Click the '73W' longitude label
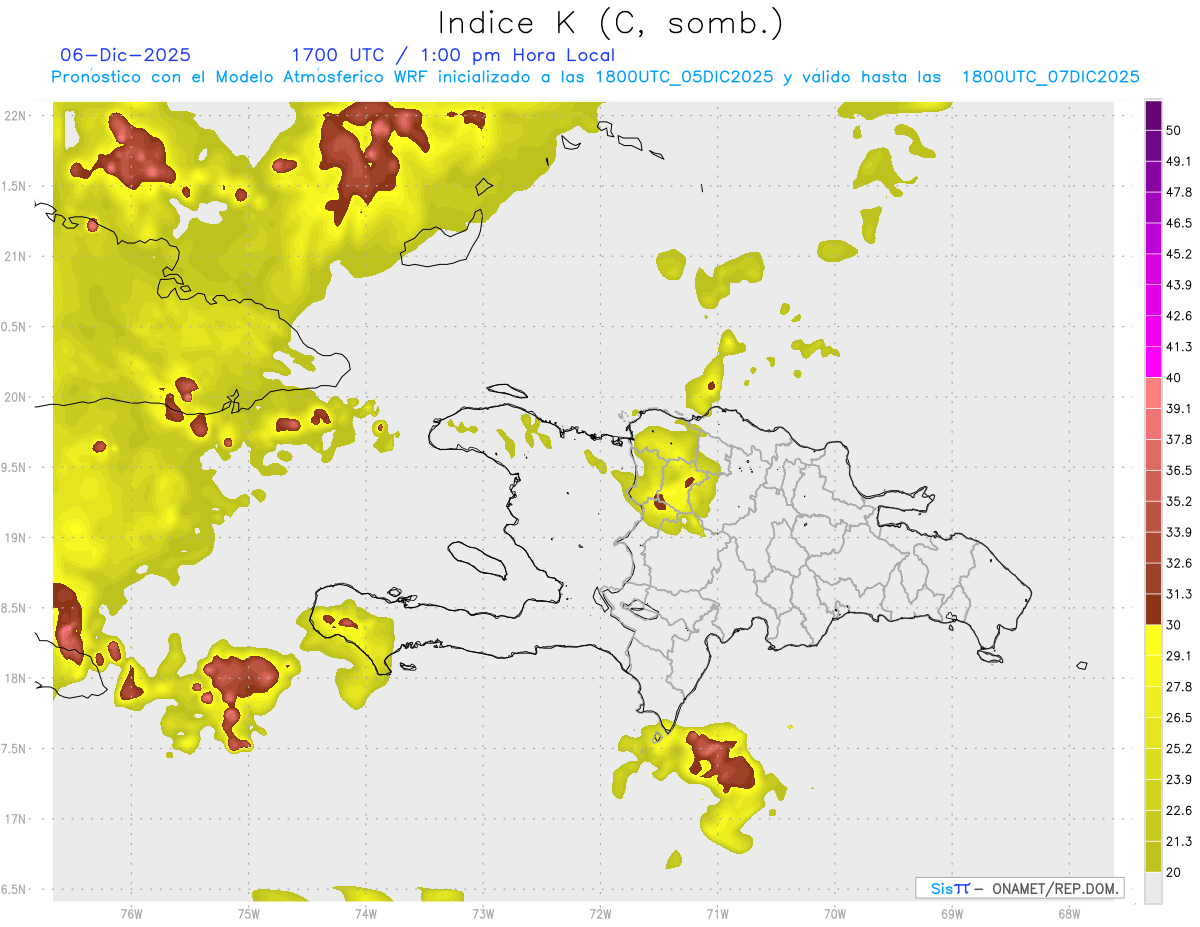Image resolution: width=1200 pixels, height=927 pixels. pos(483,913)
